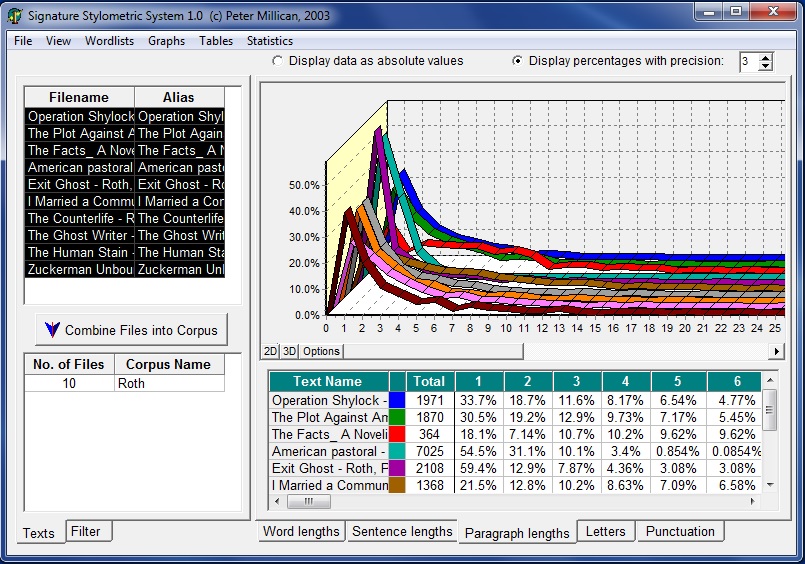Image resolution: width=805 pixels, height=564 pixels.
Task: Open the File menu
Action: pos(23,41)
